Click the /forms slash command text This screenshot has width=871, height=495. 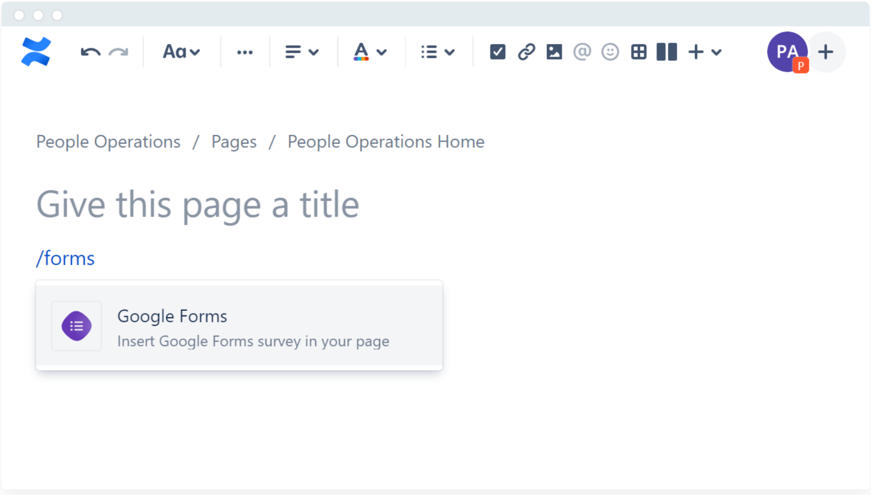[65, 258]
